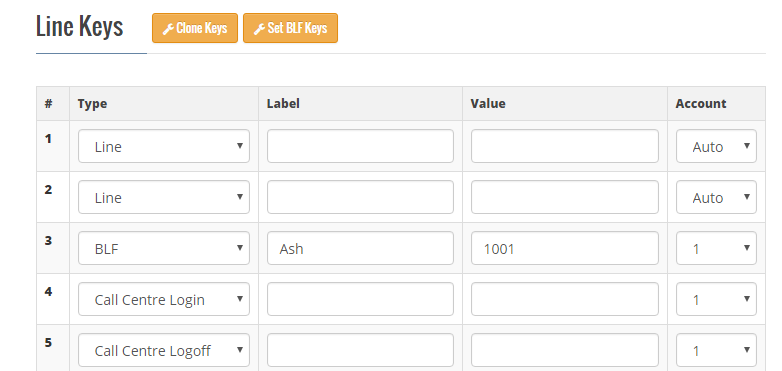
Task: Click the wrench icon on Set BLF Keys
Action: coord(259,29)
